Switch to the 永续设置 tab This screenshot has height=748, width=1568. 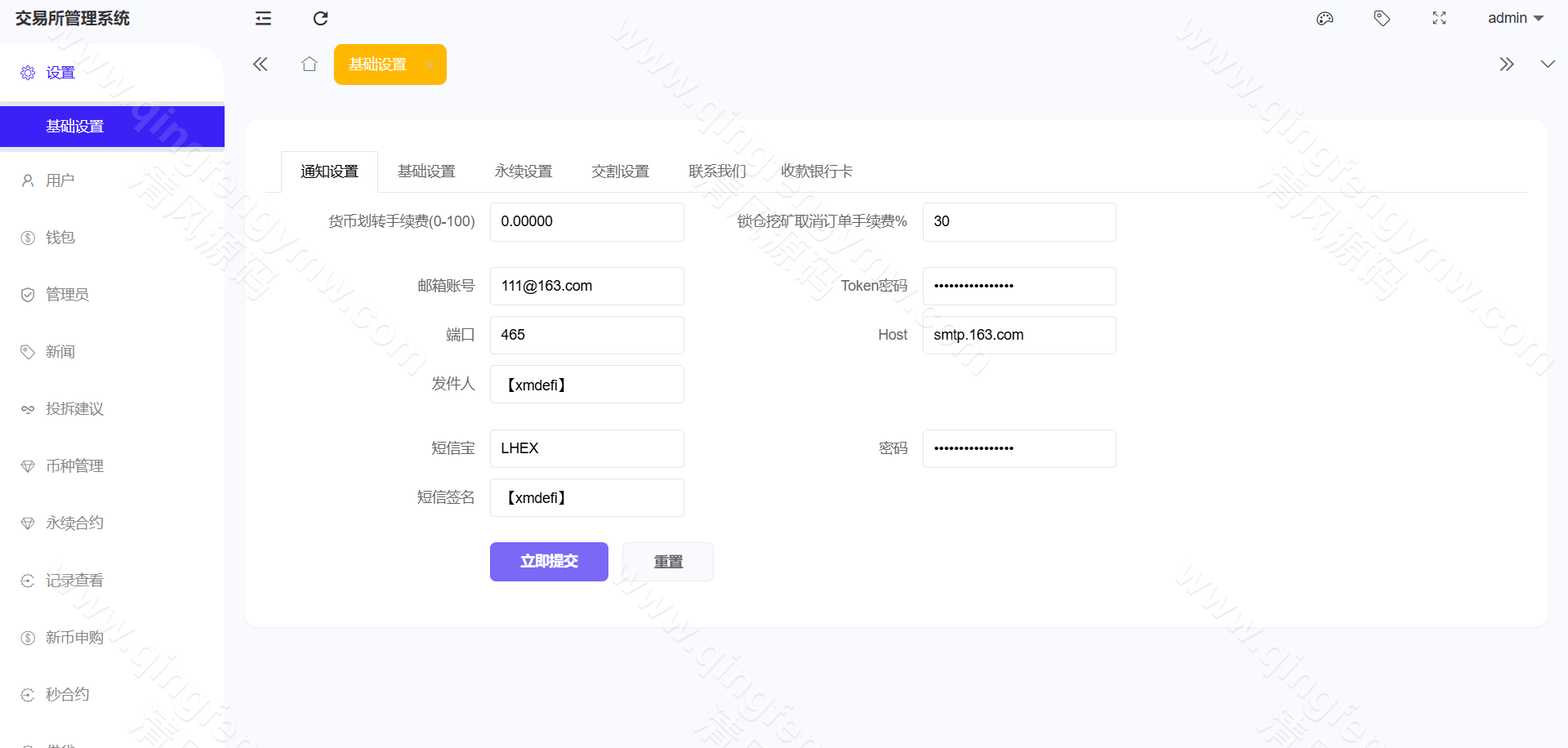[523, 171]
